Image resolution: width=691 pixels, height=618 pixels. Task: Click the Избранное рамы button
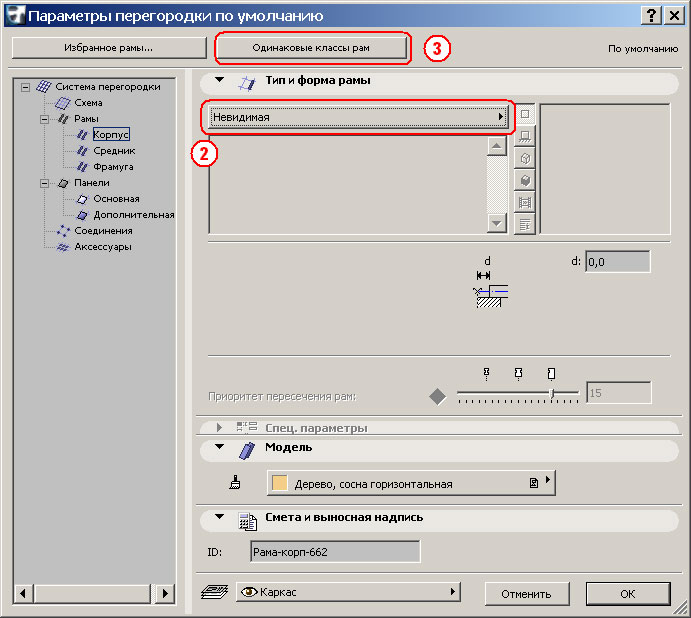(x=109, y=48)
